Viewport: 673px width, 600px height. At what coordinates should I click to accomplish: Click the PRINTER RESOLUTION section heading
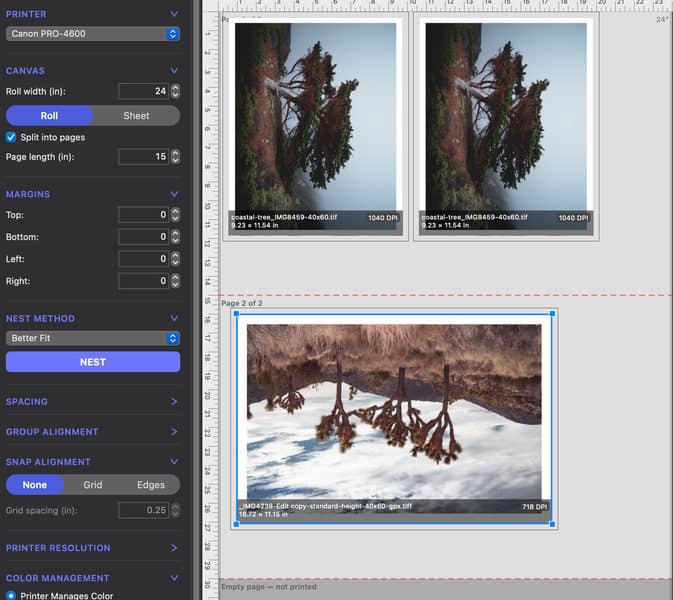[x=58, y=548]
